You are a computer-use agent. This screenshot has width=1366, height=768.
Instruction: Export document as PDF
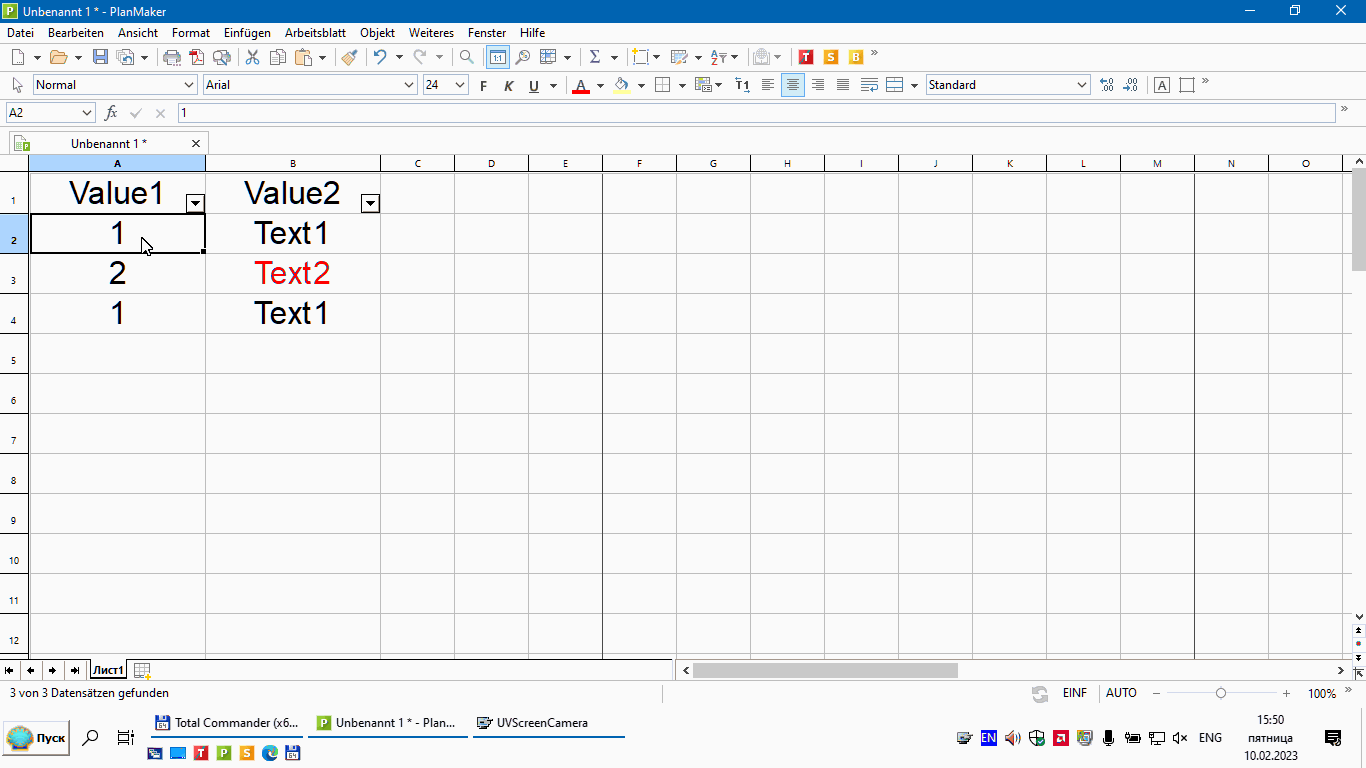(x=197, y=57)
